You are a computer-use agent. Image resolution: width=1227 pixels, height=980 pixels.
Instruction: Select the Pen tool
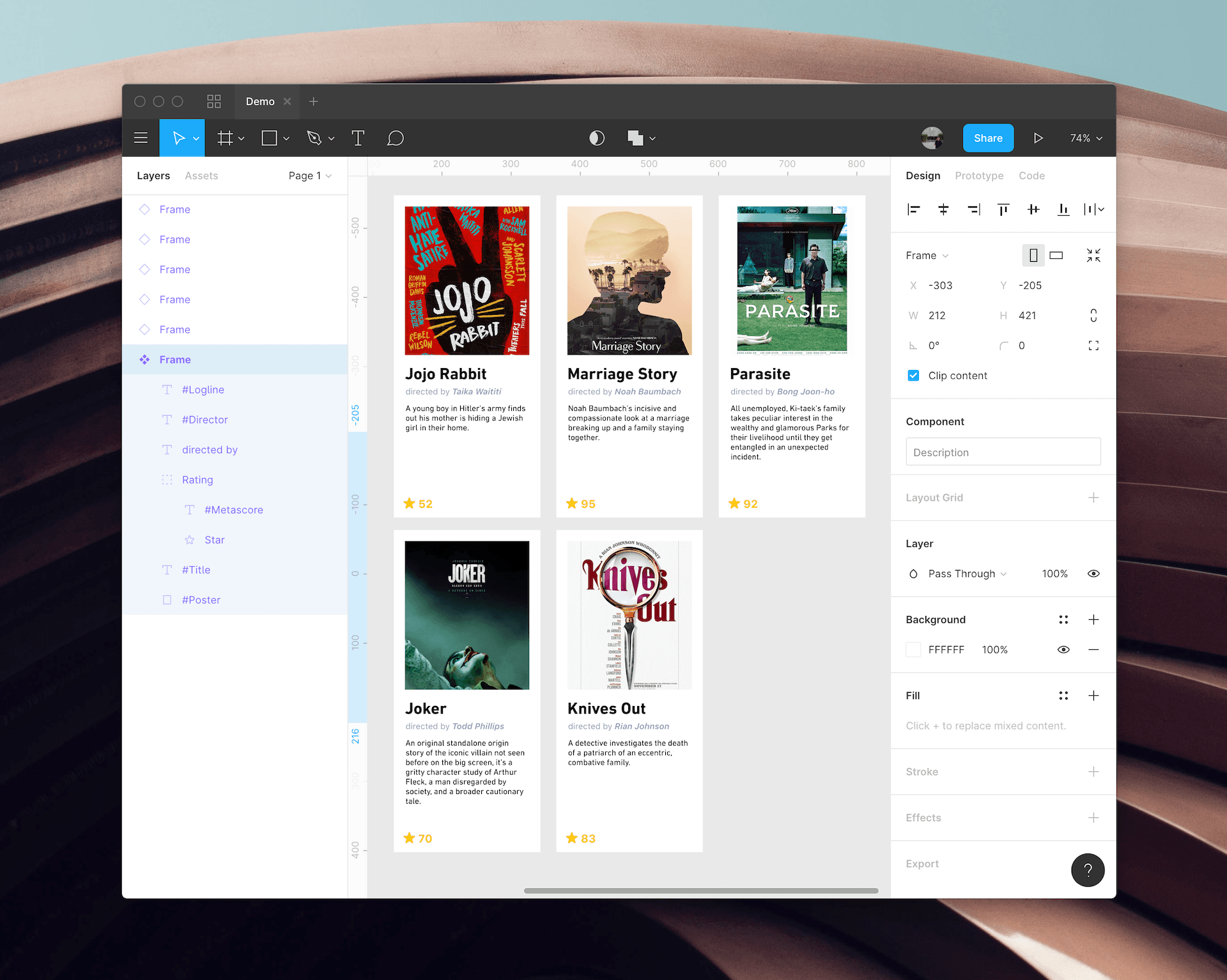[314, 138]
